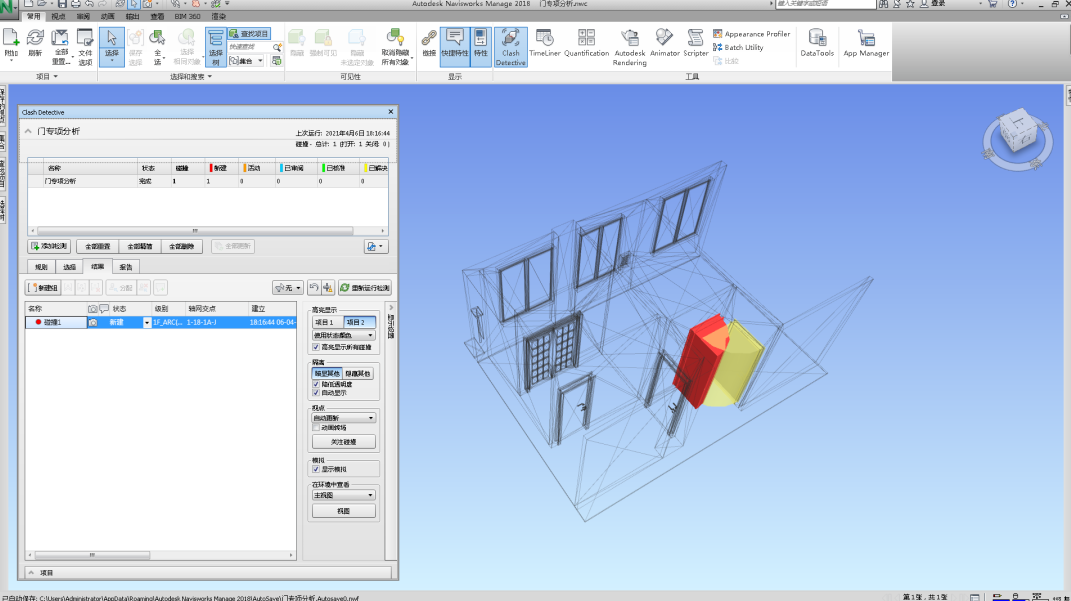
Task: Open the TimeLiner tool
Action: point(544,43)
